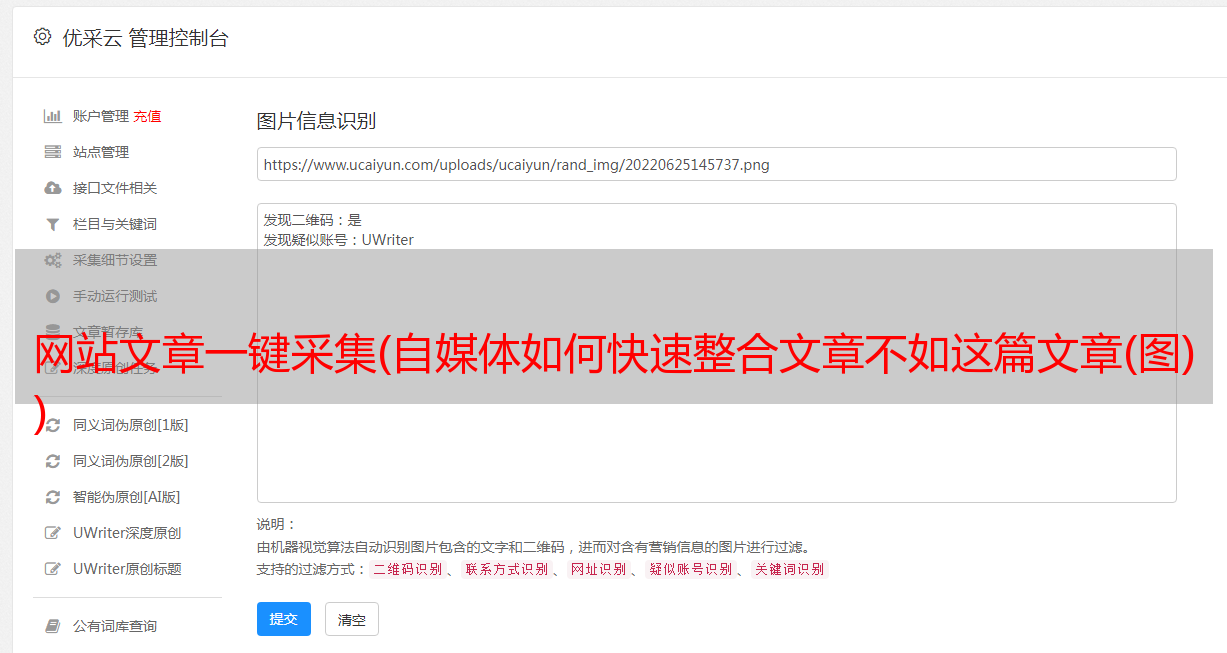
Task: Click the bar chart icon for 账户管理
Action: 53,116
